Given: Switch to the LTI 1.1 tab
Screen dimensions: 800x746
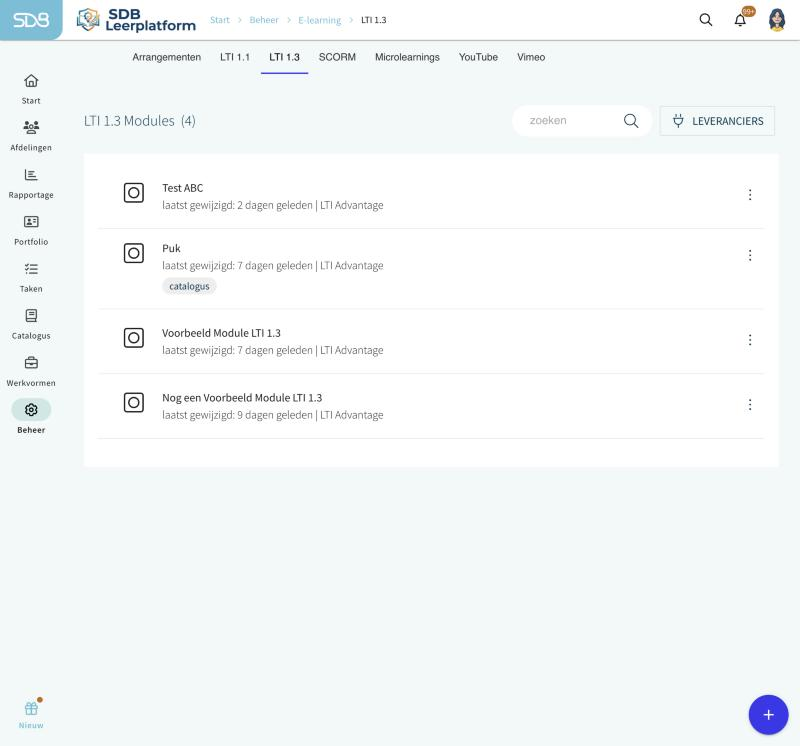Looking at the screenshot, I should tap(235, 57).
